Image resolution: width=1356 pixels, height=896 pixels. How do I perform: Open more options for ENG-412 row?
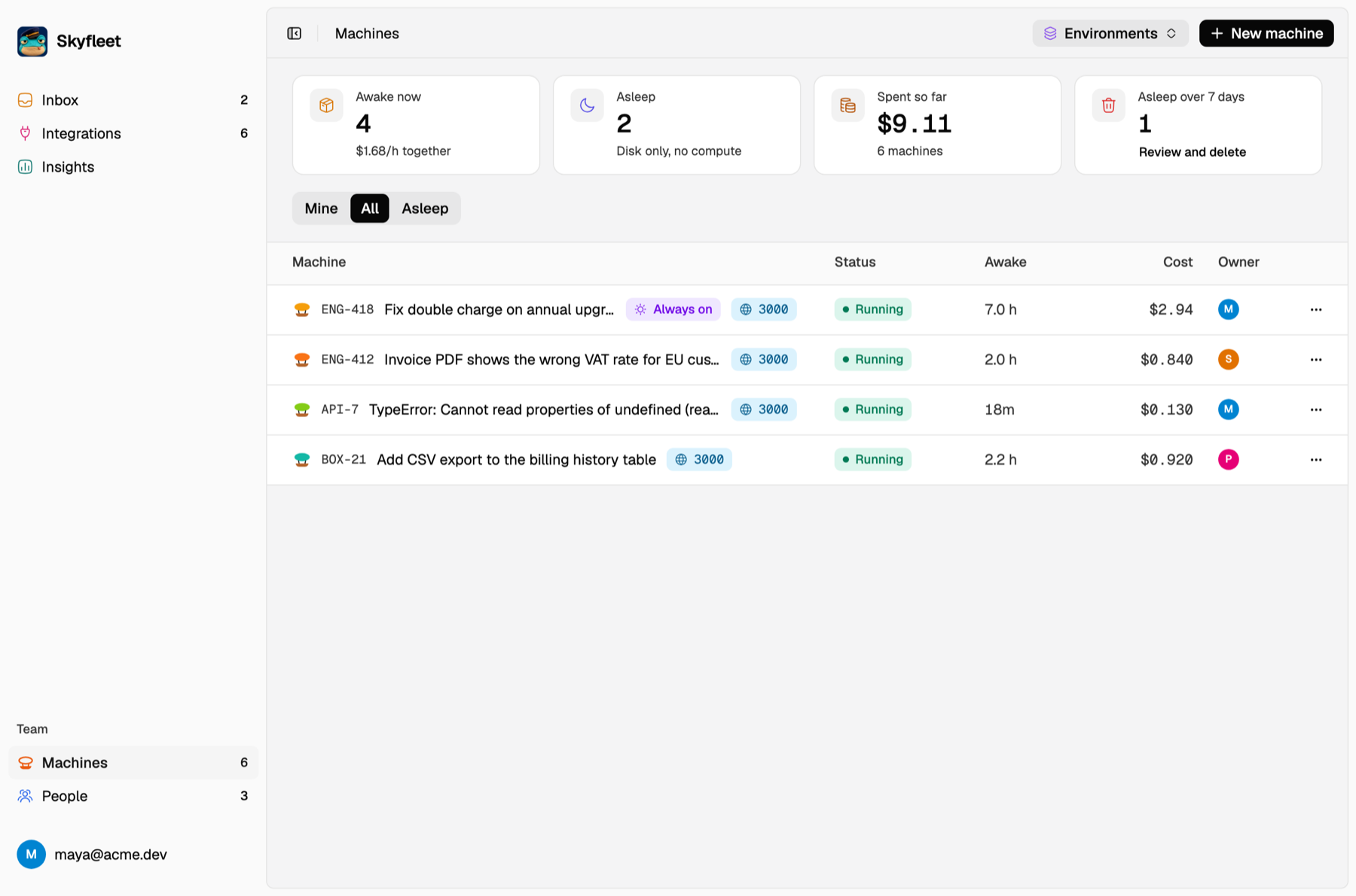tap(1316, 360)
